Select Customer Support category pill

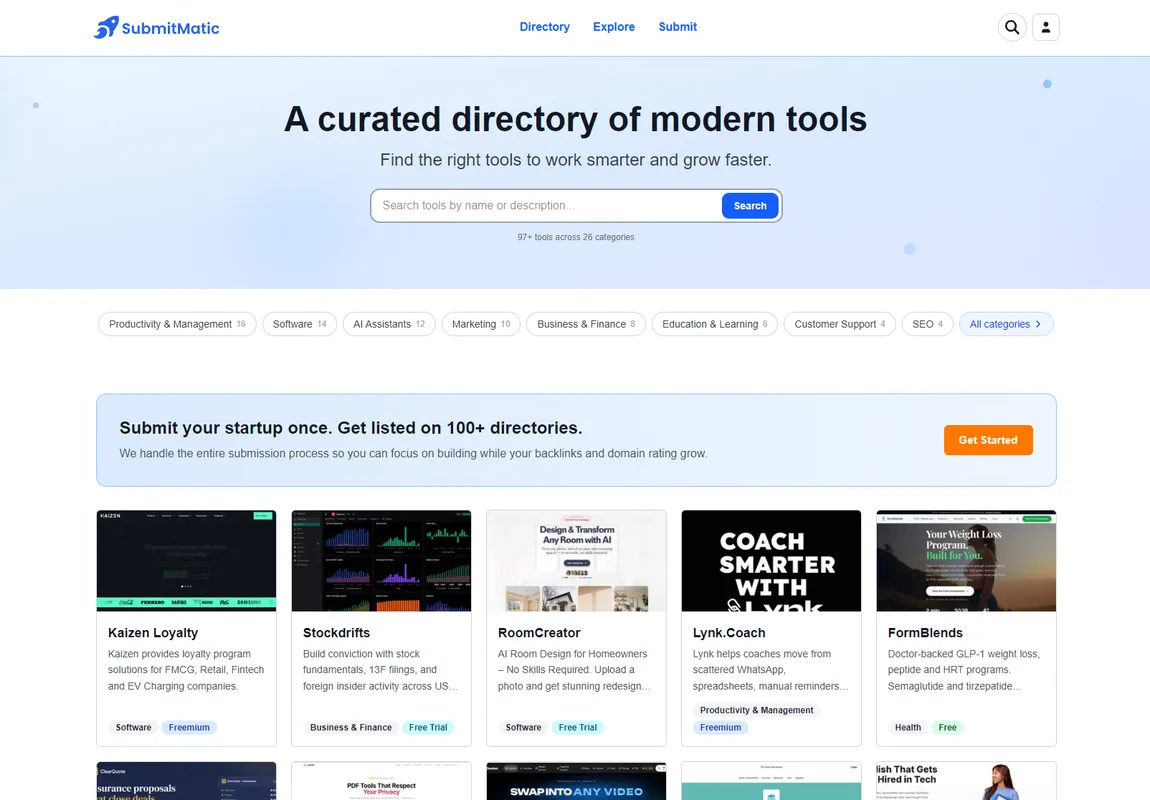(839, 324)
